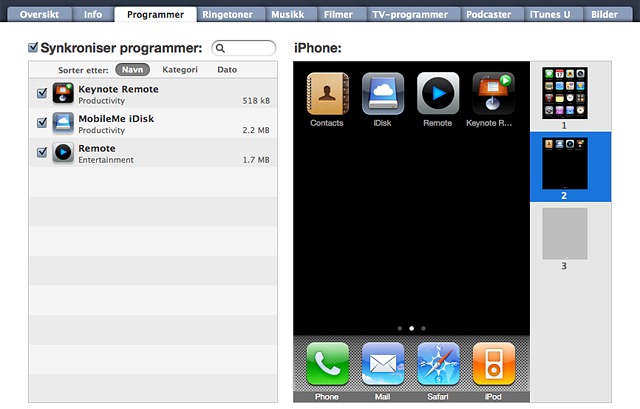
Task: Sort apps by Navn
Action: click(133, 70)
